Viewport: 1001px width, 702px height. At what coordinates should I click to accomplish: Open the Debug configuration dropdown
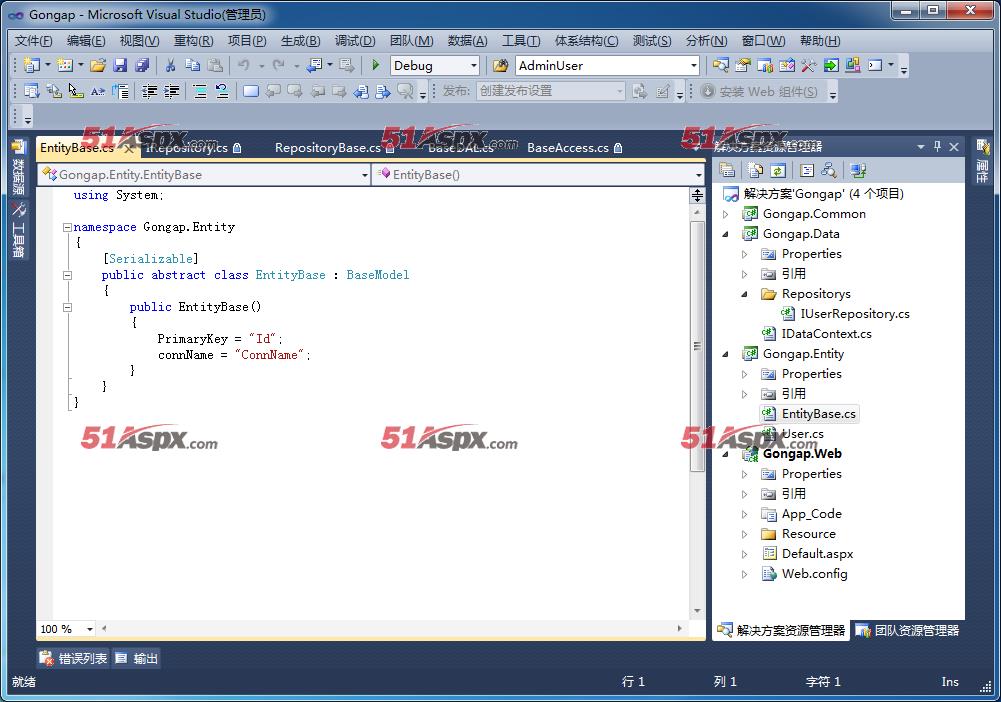tap(473, 65)
